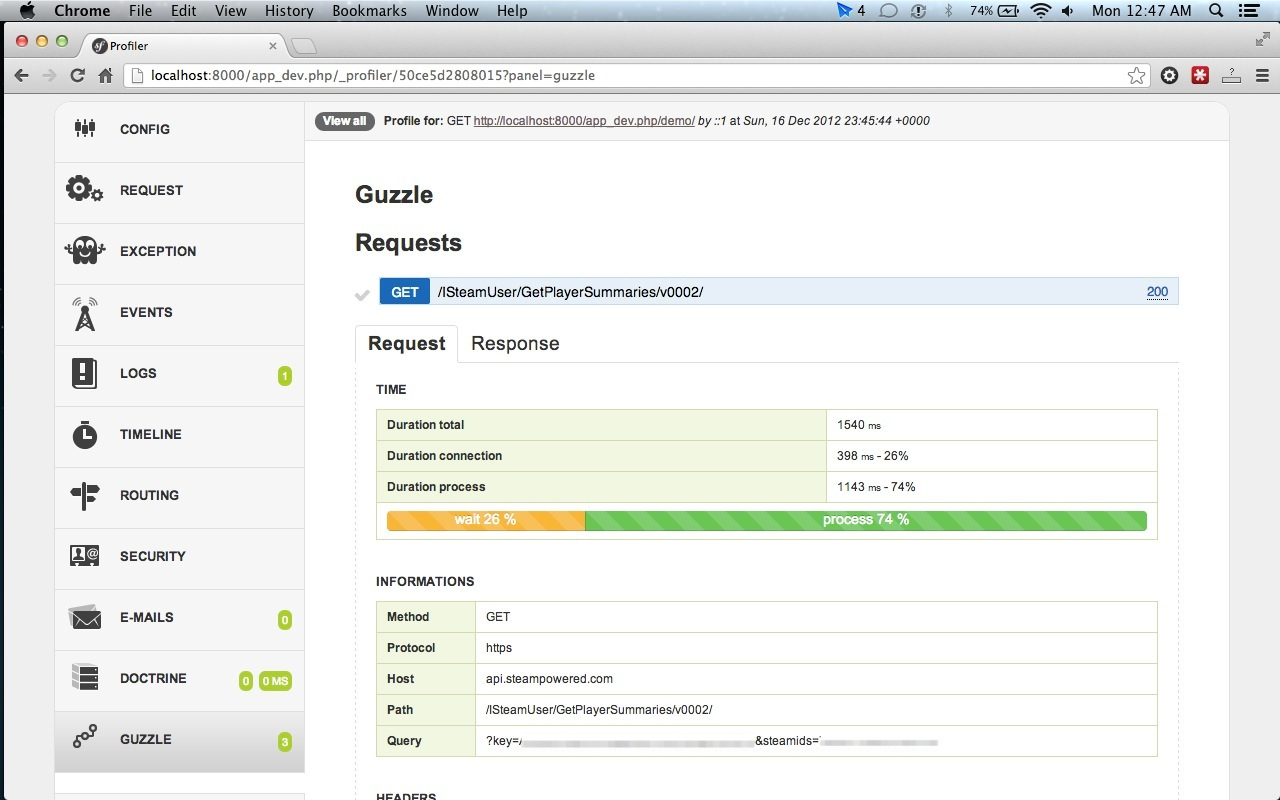Click the red asterisk extension icon

point(1200,75)
